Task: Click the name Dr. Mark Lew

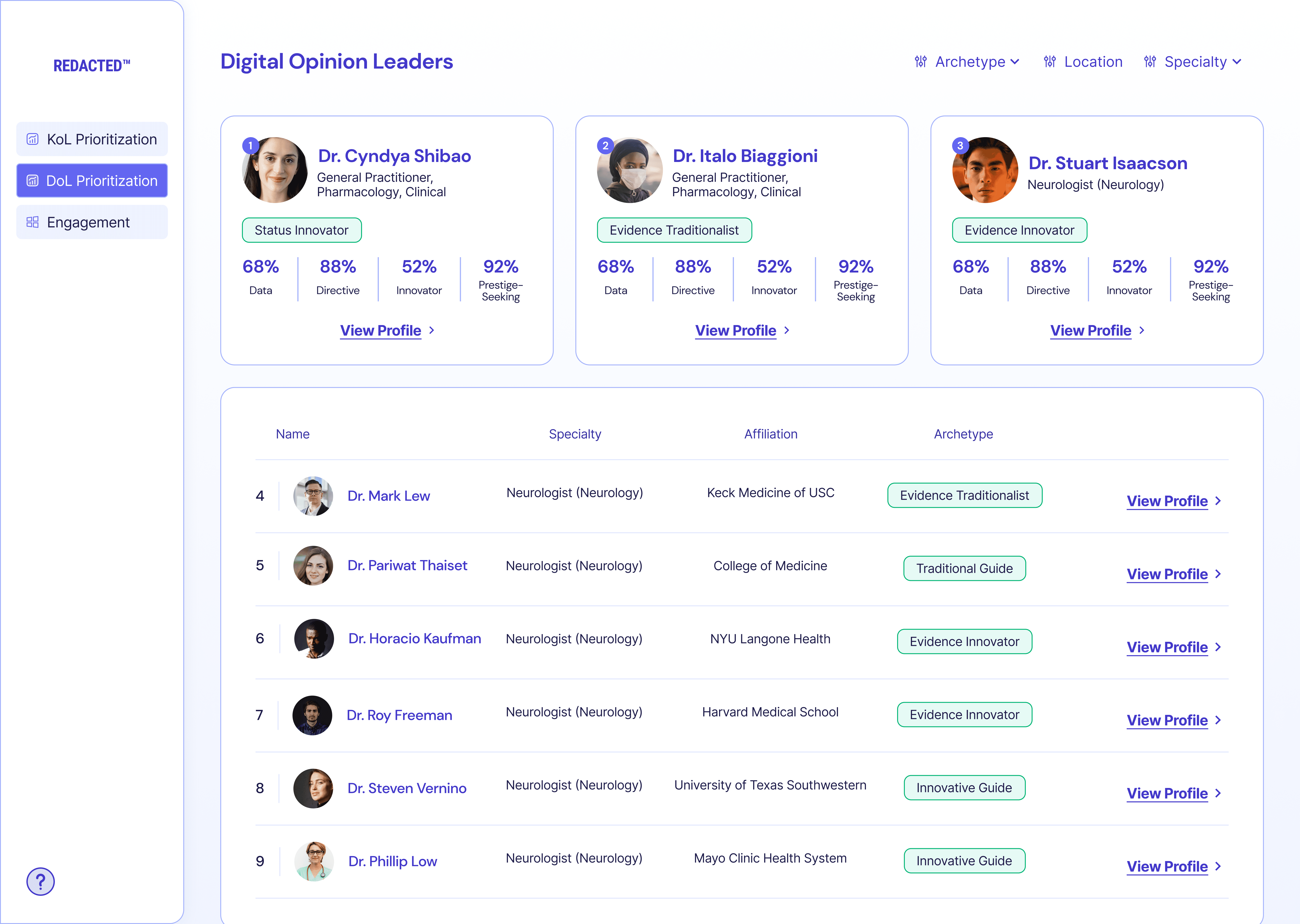Action: [389, 496]
